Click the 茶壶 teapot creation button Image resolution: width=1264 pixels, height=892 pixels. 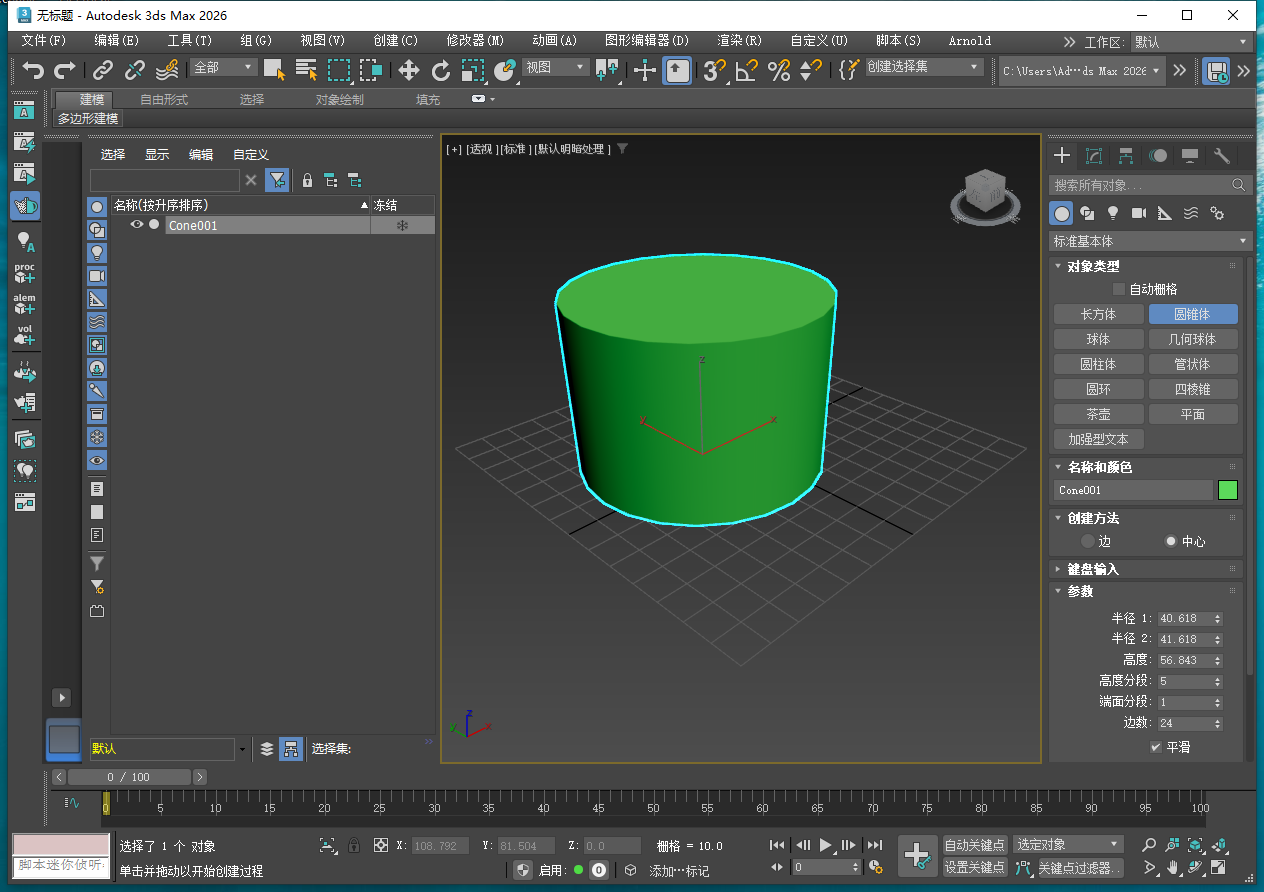click(1098, 413)
